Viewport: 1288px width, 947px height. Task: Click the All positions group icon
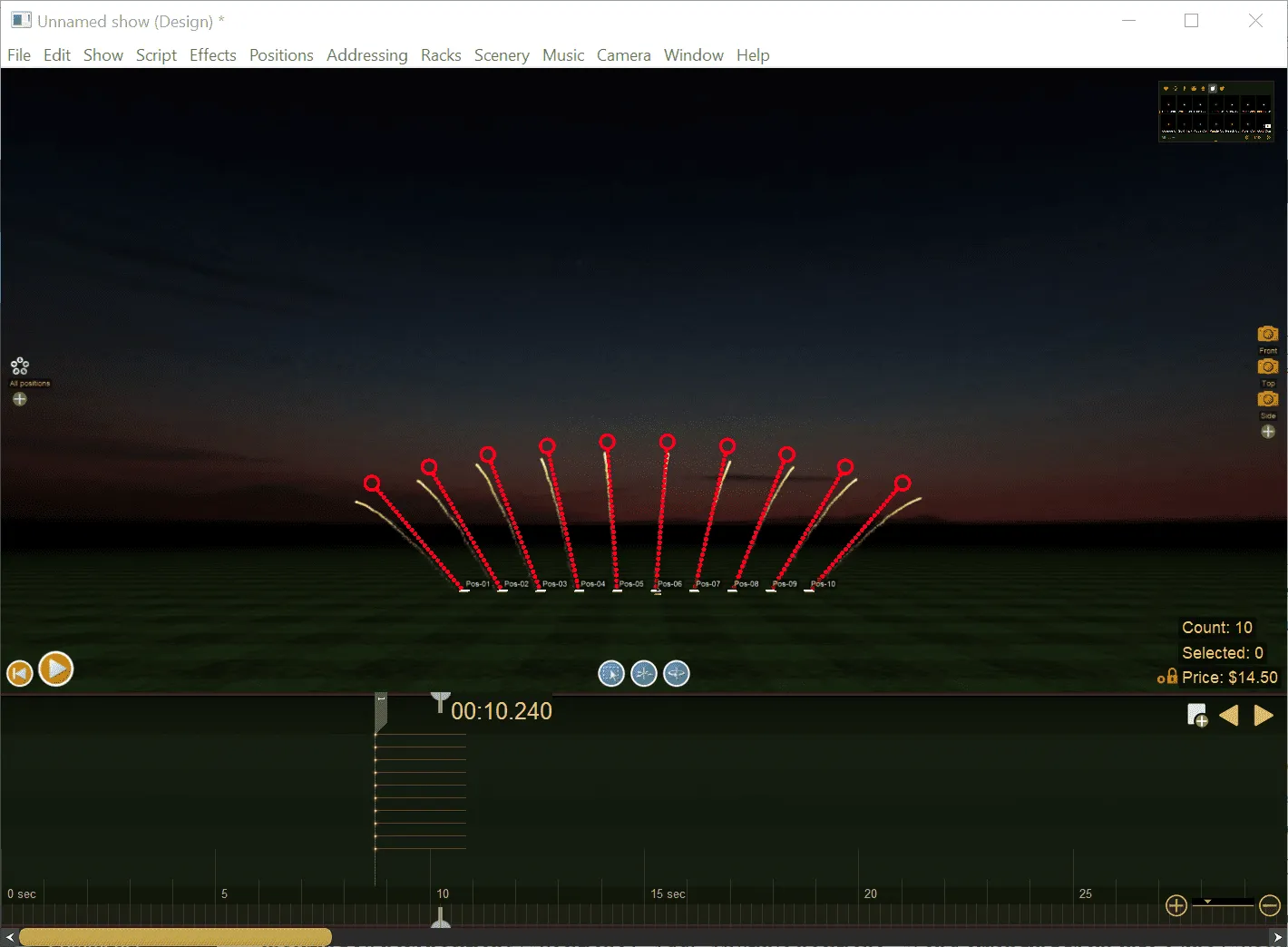pos(20,366)
